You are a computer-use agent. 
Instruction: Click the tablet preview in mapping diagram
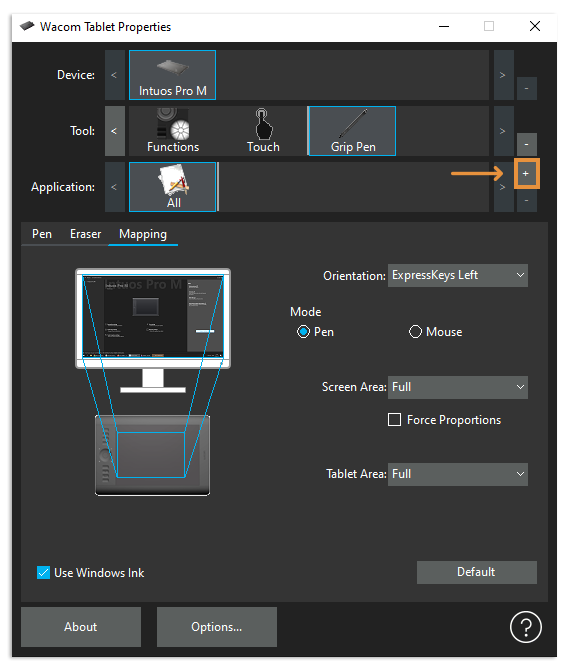point(152,455)
